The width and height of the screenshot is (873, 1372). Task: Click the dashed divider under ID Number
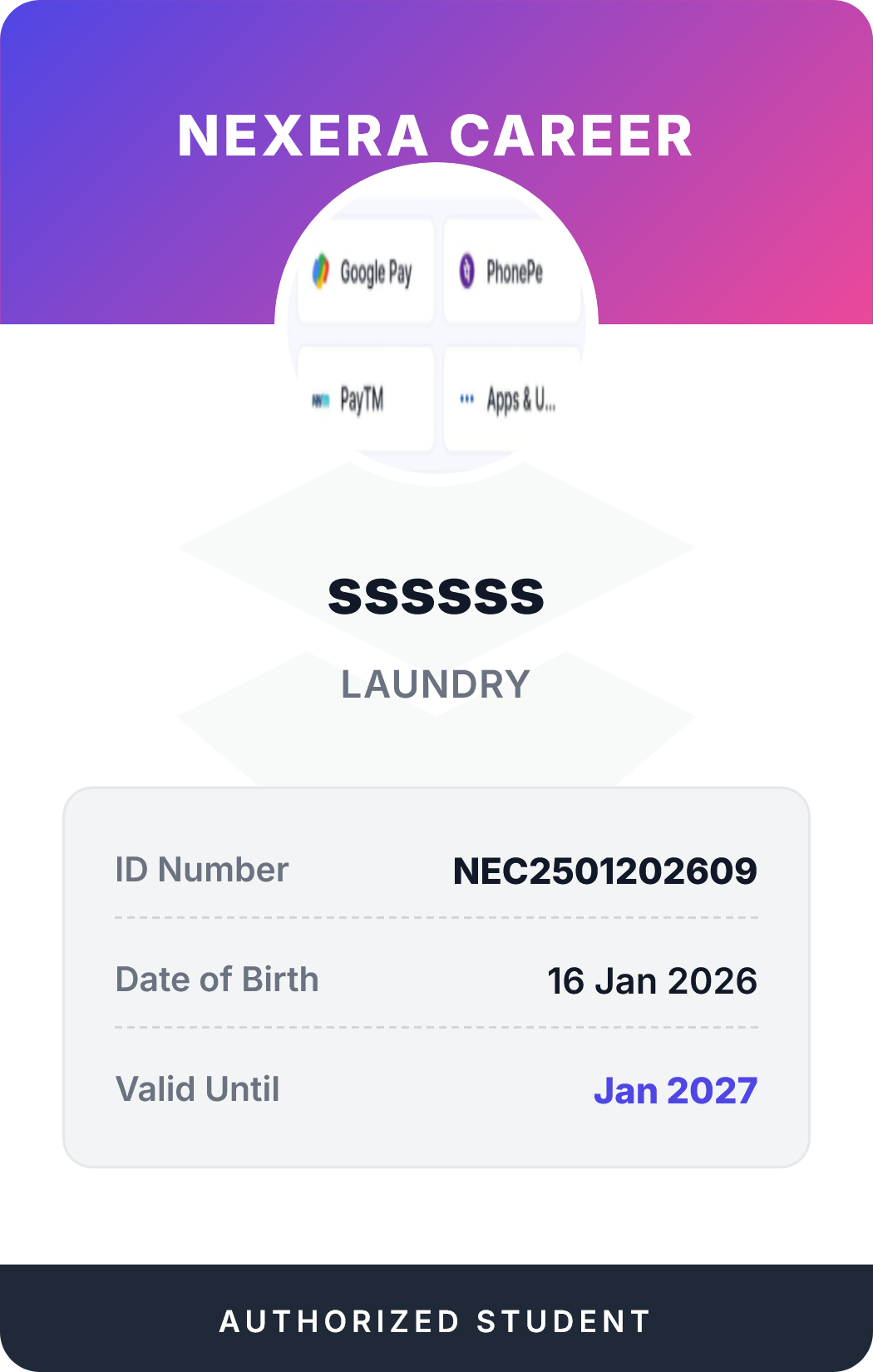click(x=436, y=918)
